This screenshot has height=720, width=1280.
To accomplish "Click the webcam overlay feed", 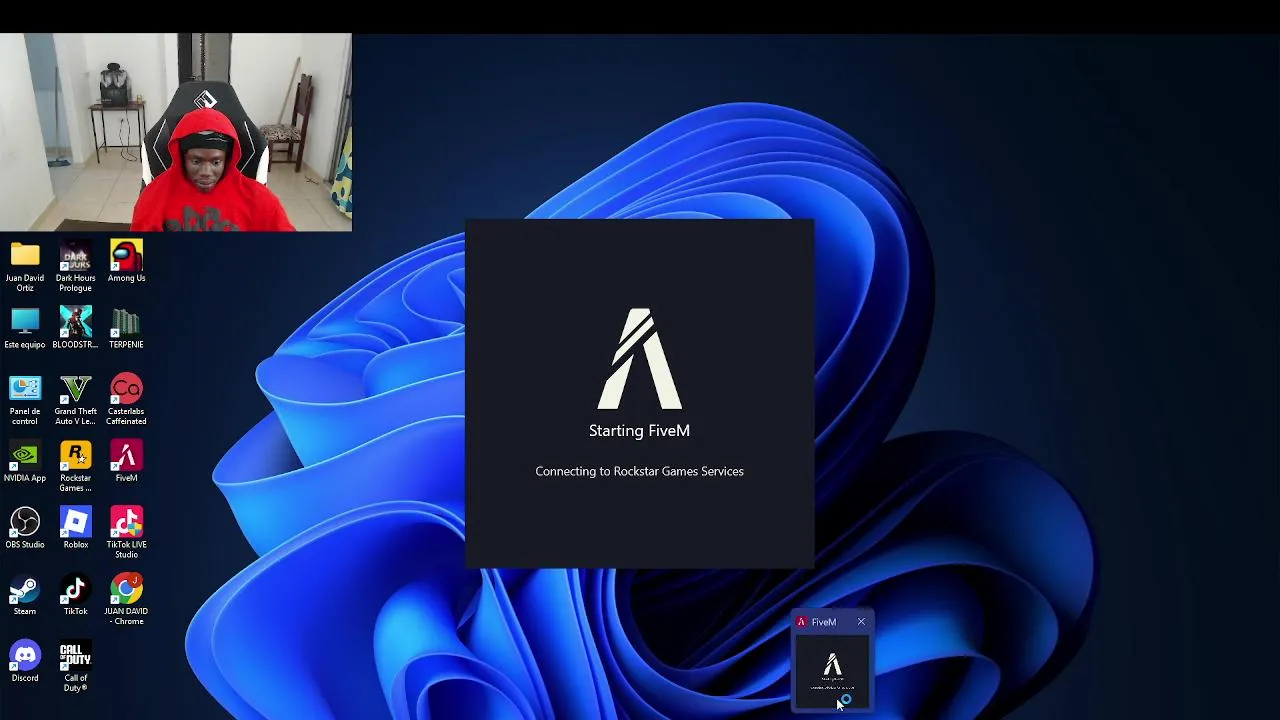I will 176,132.
